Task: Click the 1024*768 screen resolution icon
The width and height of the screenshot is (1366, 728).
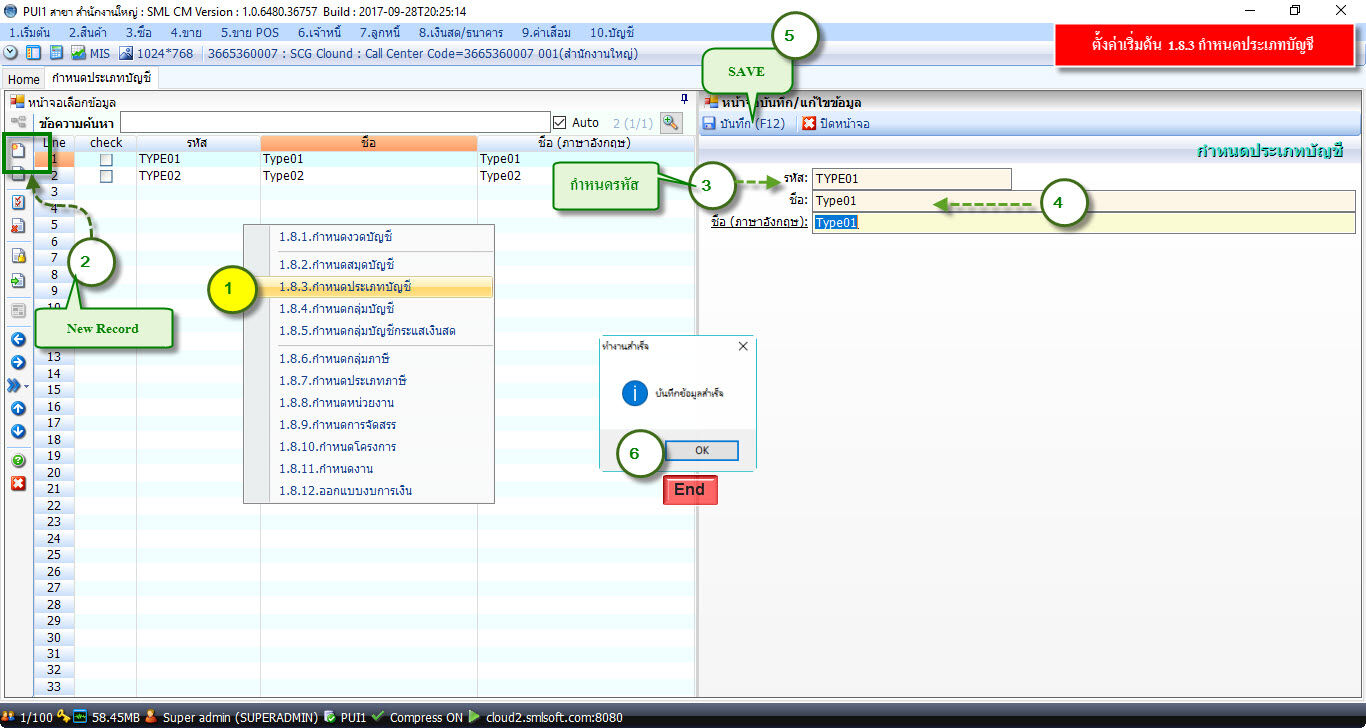Action: pos(126,53)
